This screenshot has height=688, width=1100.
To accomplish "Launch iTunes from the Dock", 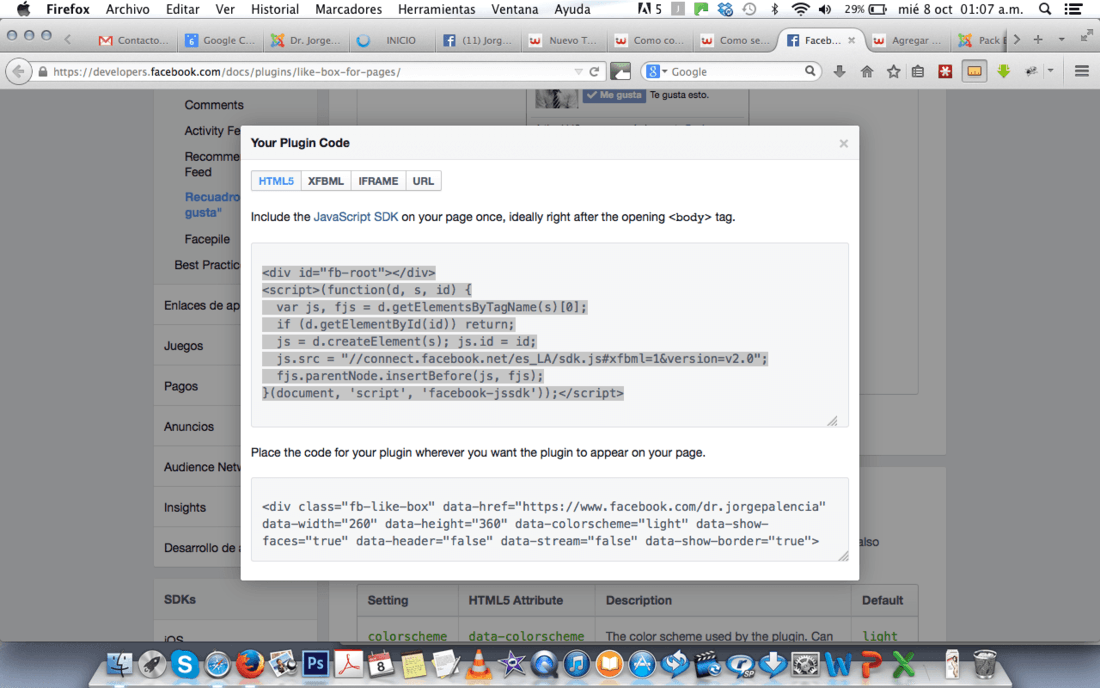I will tap(577, 663).
